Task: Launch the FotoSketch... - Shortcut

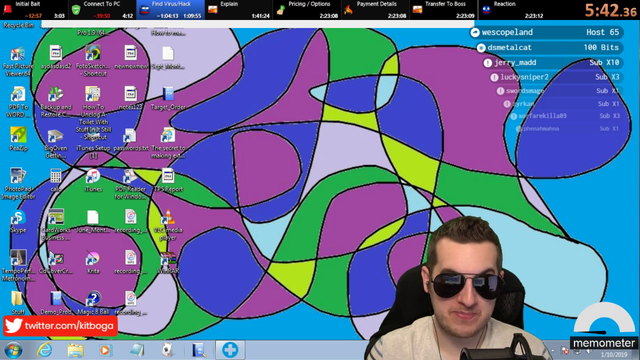Action: point(93,61)
